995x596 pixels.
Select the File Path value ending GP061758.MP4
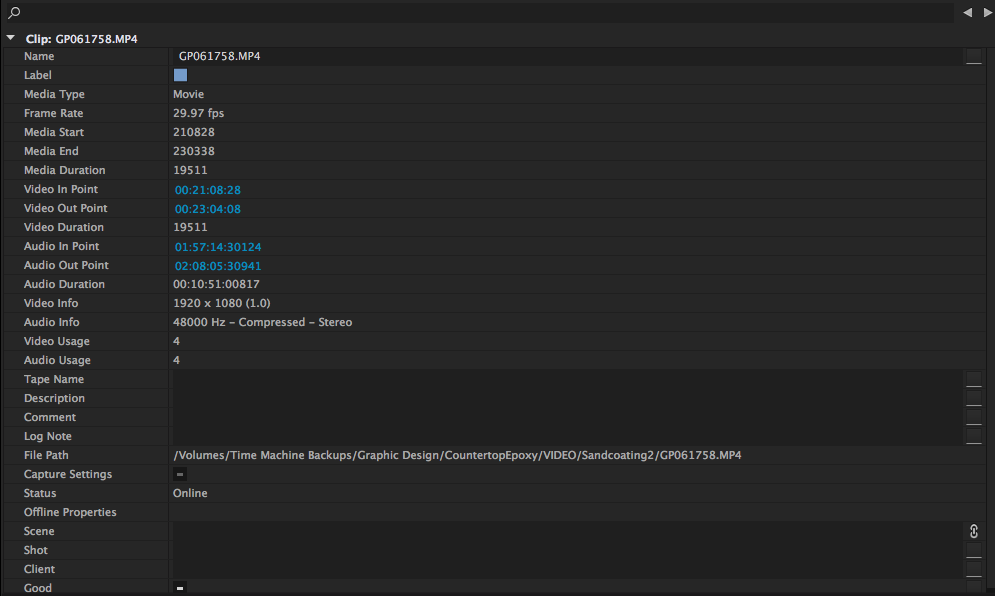coord(457,455)
